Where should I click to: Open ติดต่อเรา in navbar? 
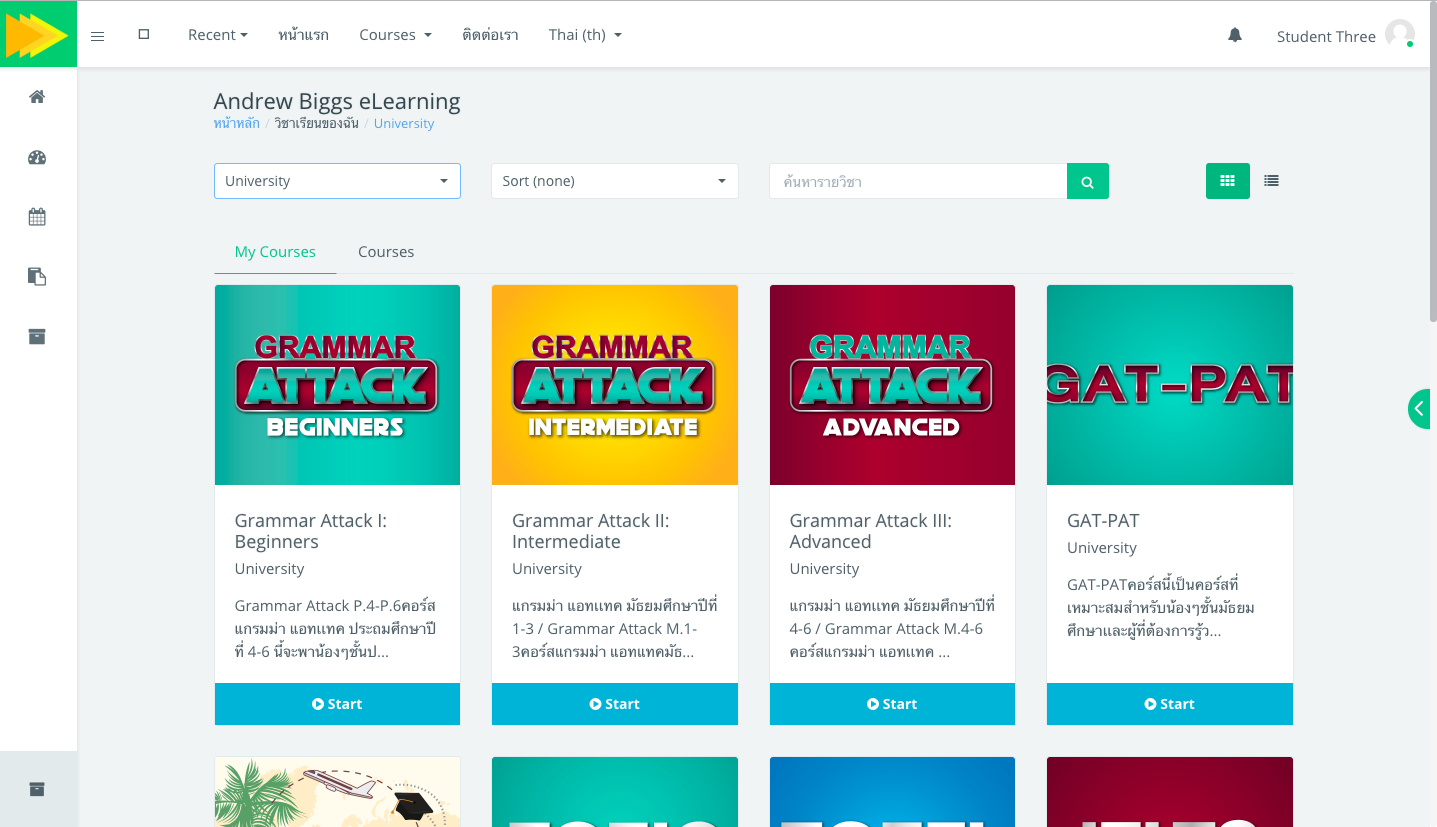point(490,35)
